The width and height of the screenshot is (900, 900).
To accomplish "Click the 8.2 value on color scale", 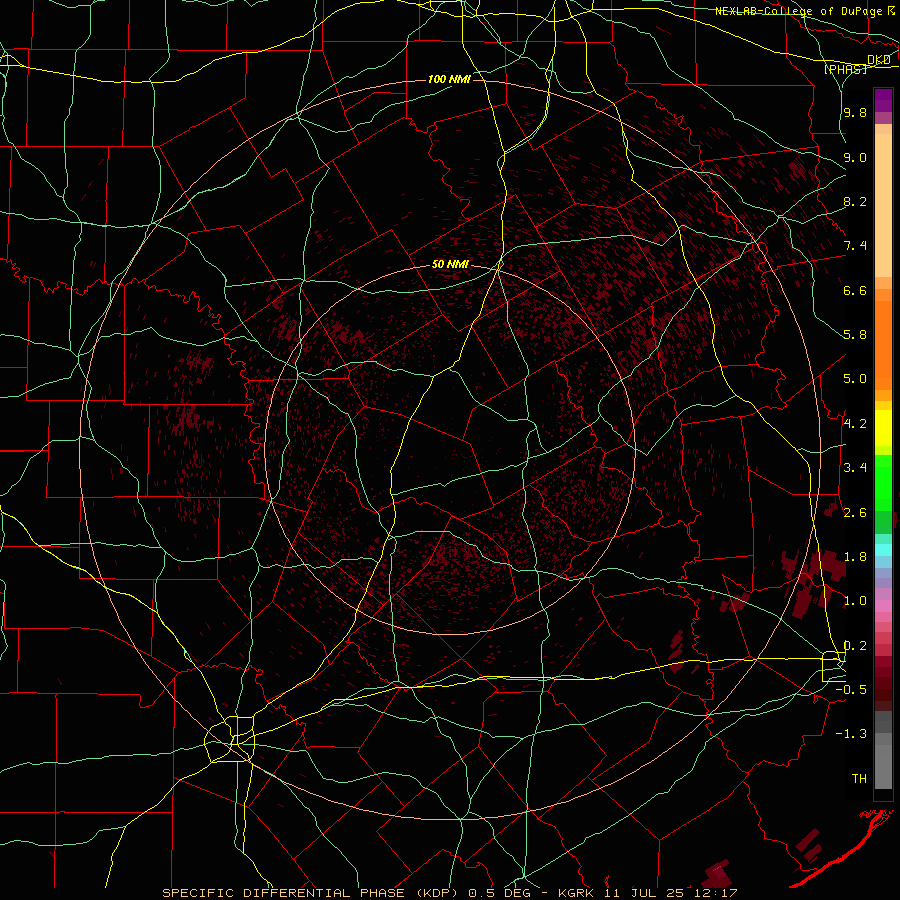I will [855, 201].
